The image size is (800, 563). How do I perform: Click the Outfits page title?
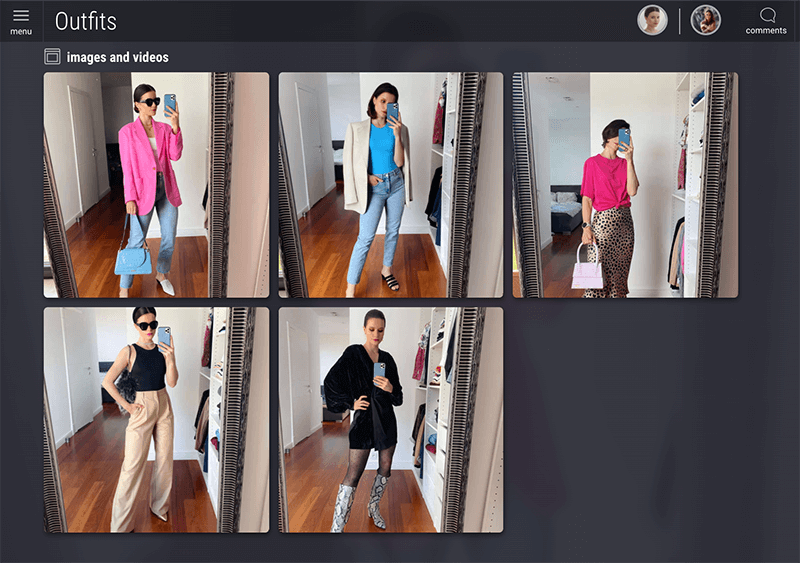(86, 21)
